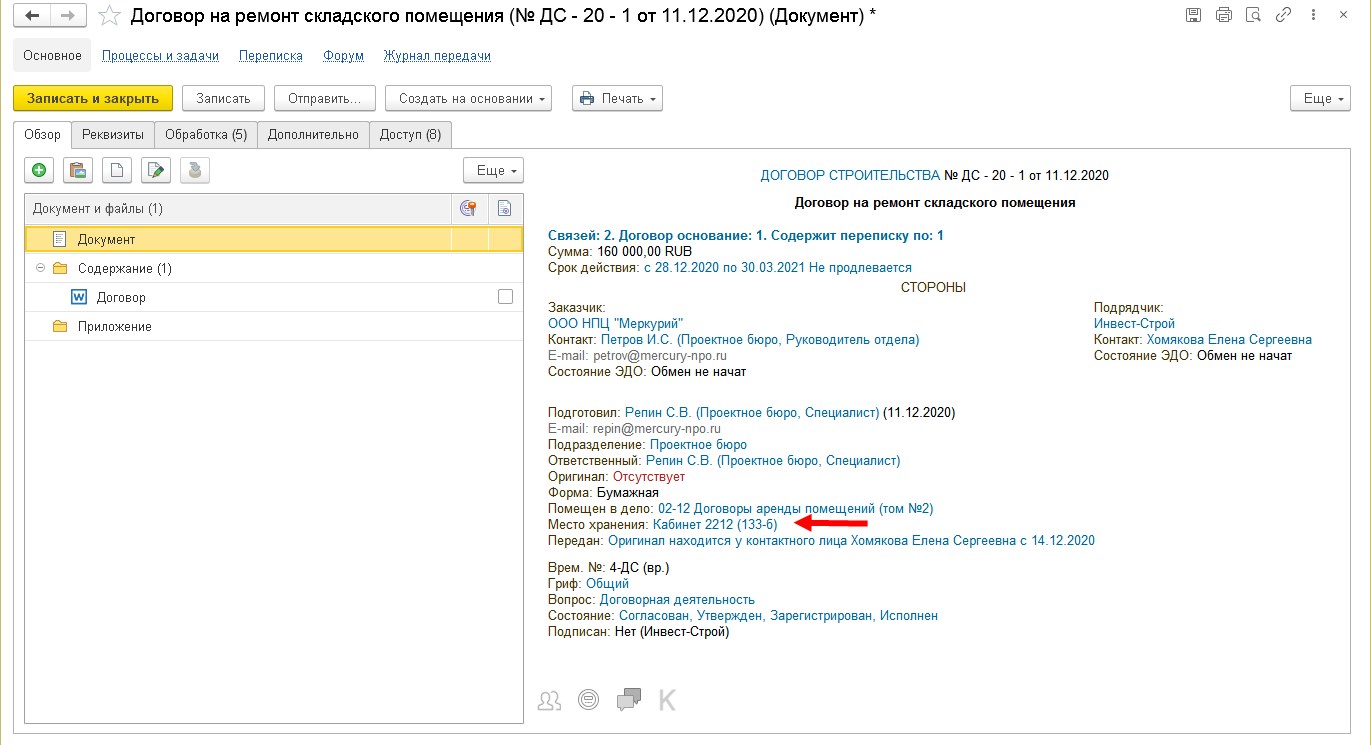Viewport: 1371px width, 745px height.
Task: Click the document column header icon on the right
Action: click(x=505, y=209)
